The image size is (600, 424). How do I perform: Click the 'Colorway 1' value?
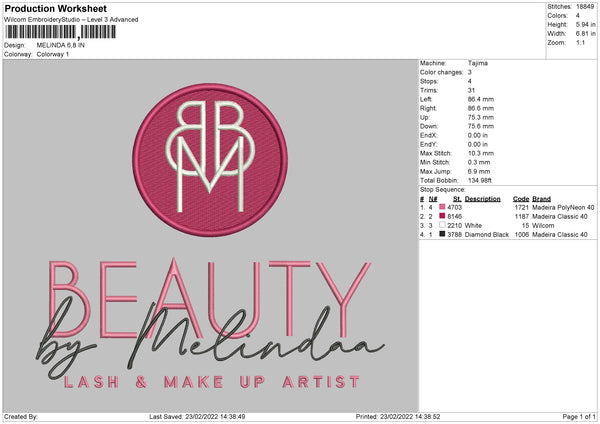coord(53,54)
